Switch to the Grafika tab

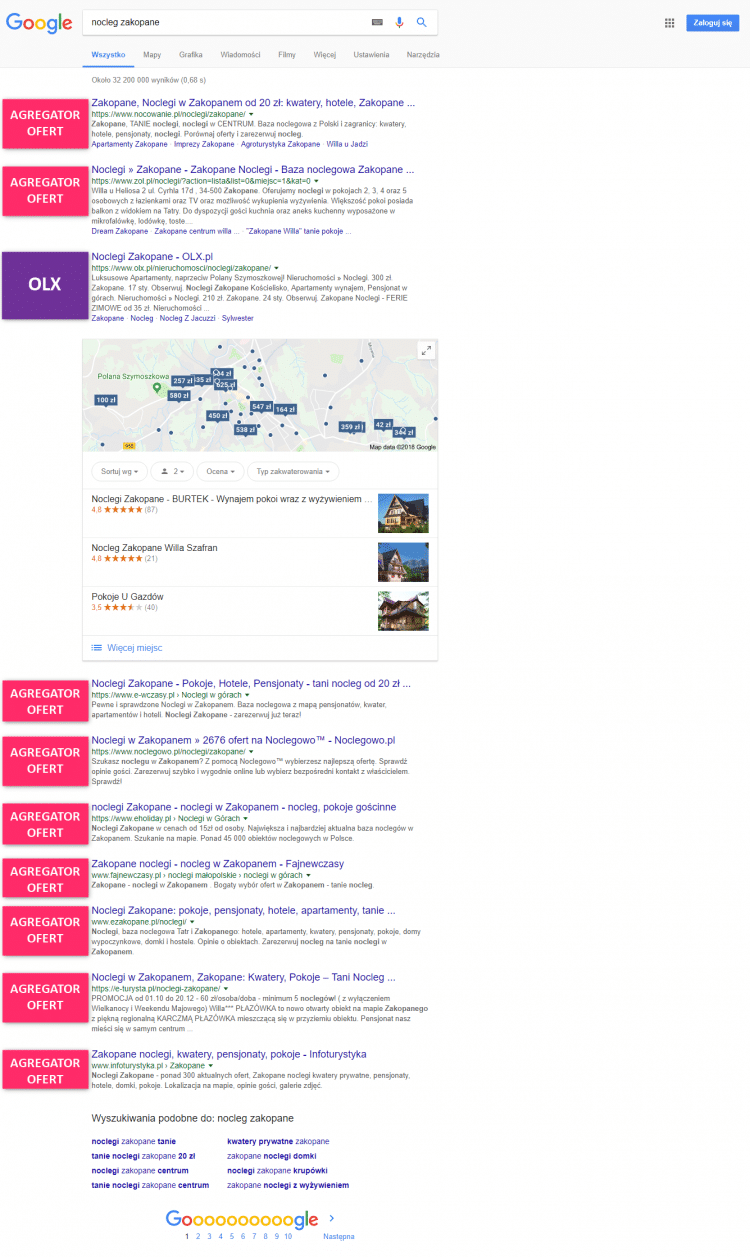[191, 54]
